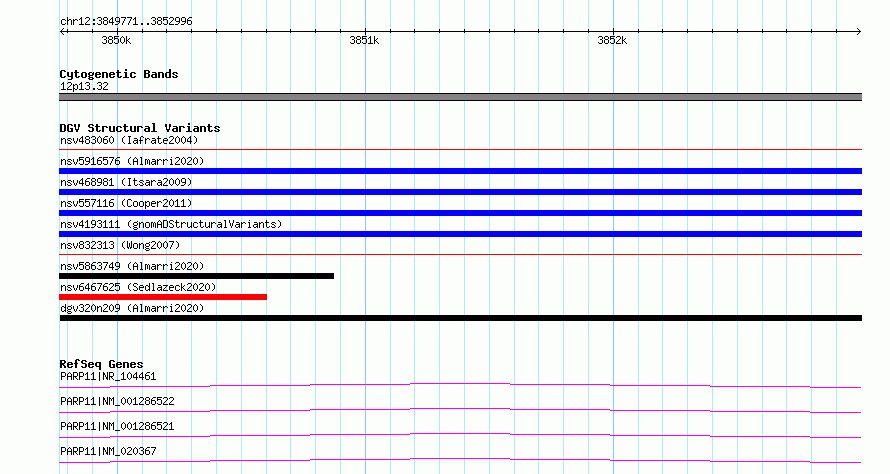Click the chr12:3849771..3852996 region label
This screenshot has height=474, width=890.
[126, 21]
